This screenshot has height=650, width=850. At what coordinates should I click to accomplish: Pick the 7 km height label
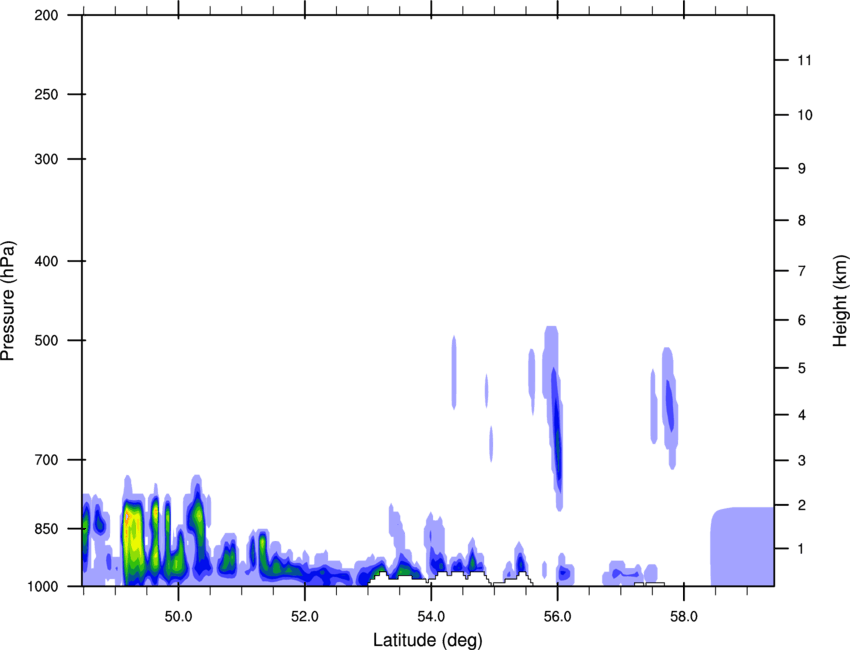click(802, 271)
